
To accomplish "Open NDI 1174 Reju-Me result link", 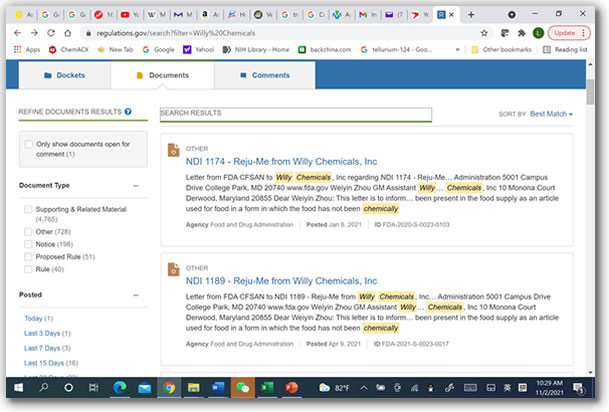I will click(x=281, y=162).
